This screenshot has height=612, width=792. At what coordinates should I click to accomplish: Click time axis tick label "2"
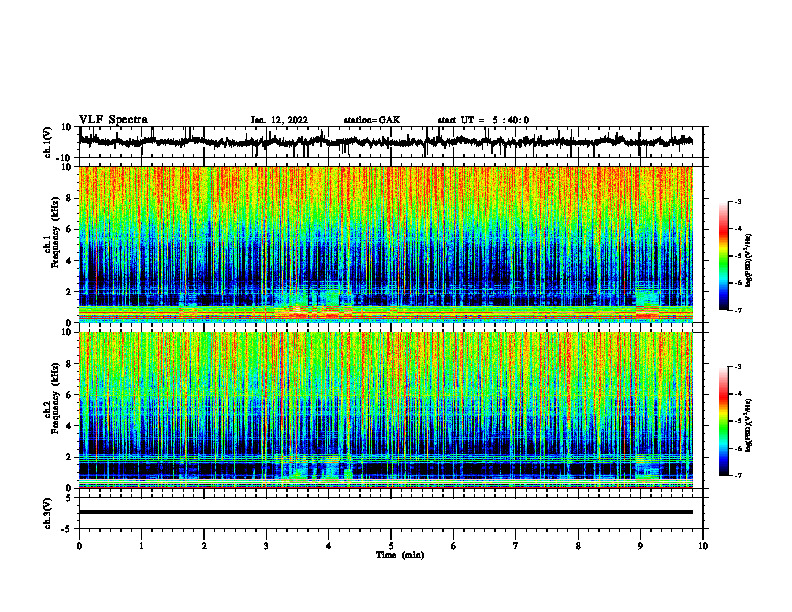(204, 546)
